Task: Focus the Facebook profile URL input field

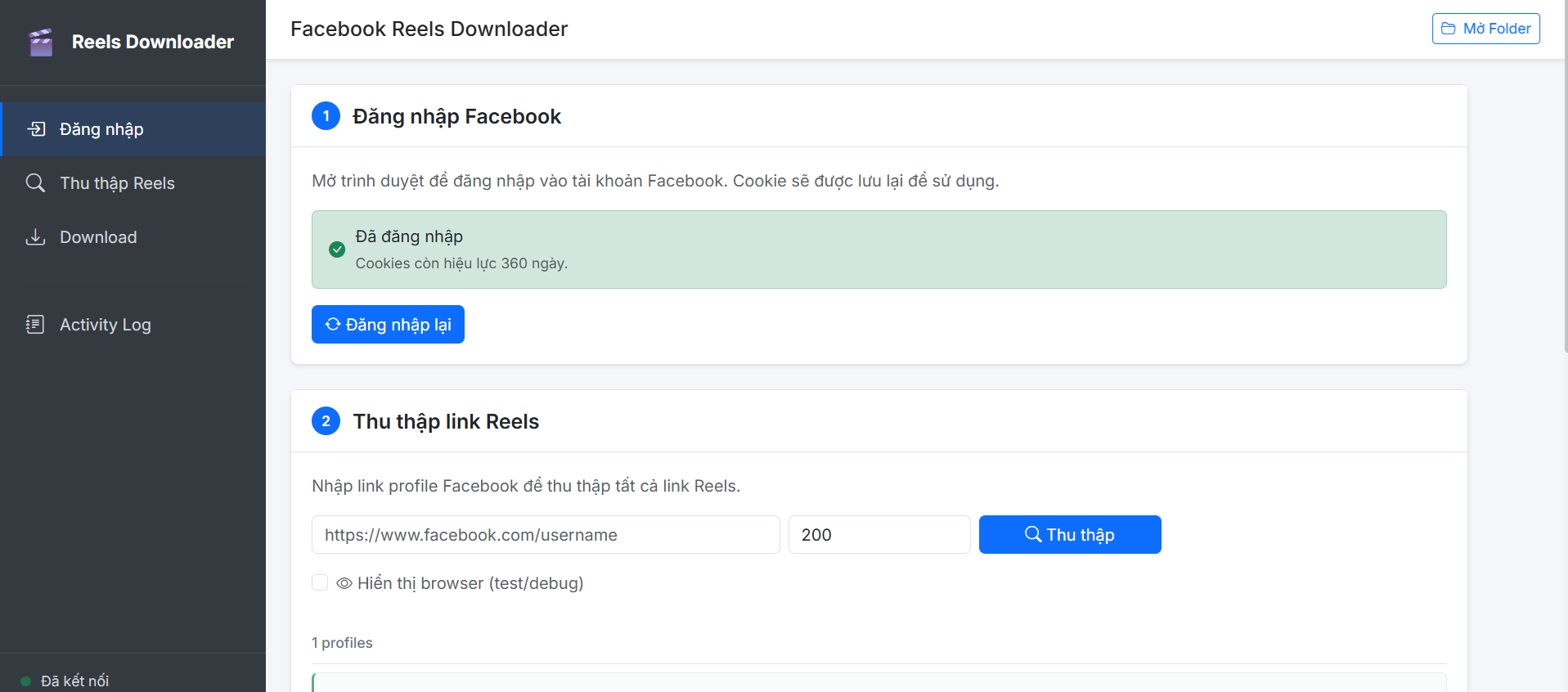Action: click(x=545, y=535)
